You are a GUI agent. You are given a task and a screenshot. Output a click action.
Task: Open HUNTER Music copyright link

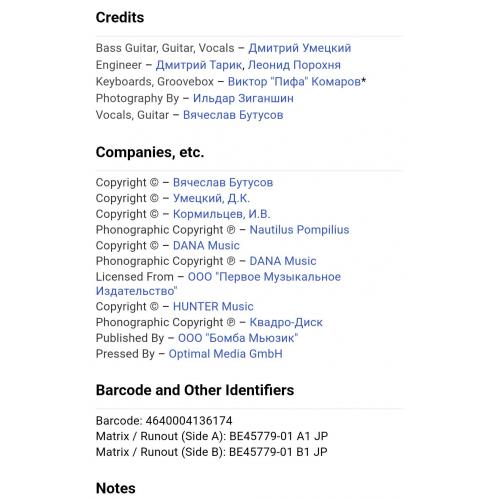click(213, 306)
